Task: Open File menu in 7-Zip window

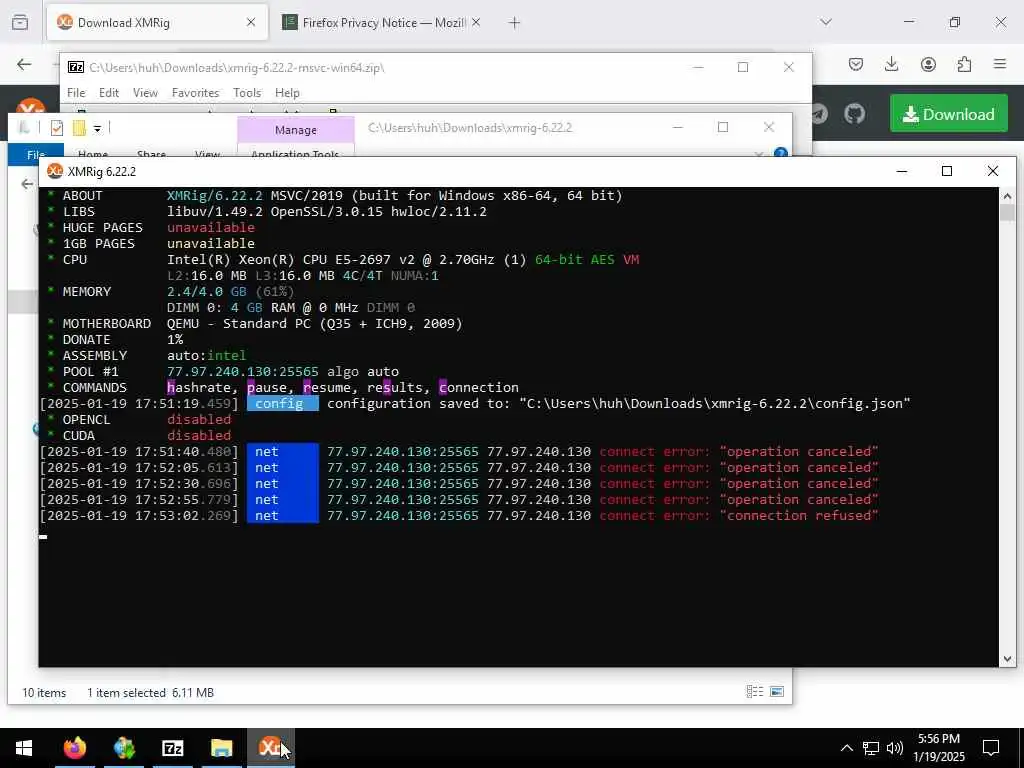Action: (76, 93)
